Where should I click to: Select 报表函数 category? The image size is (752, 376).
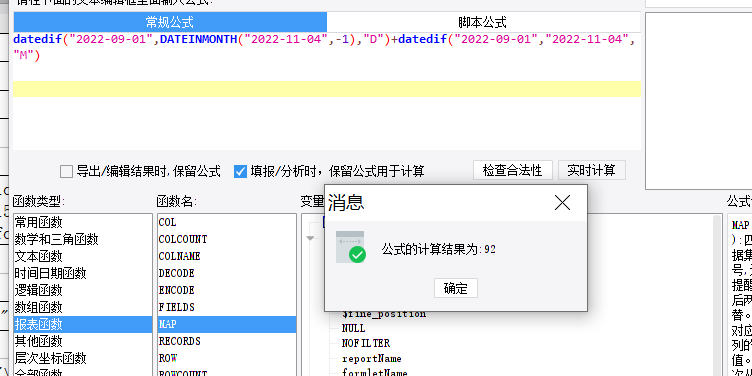82,325
